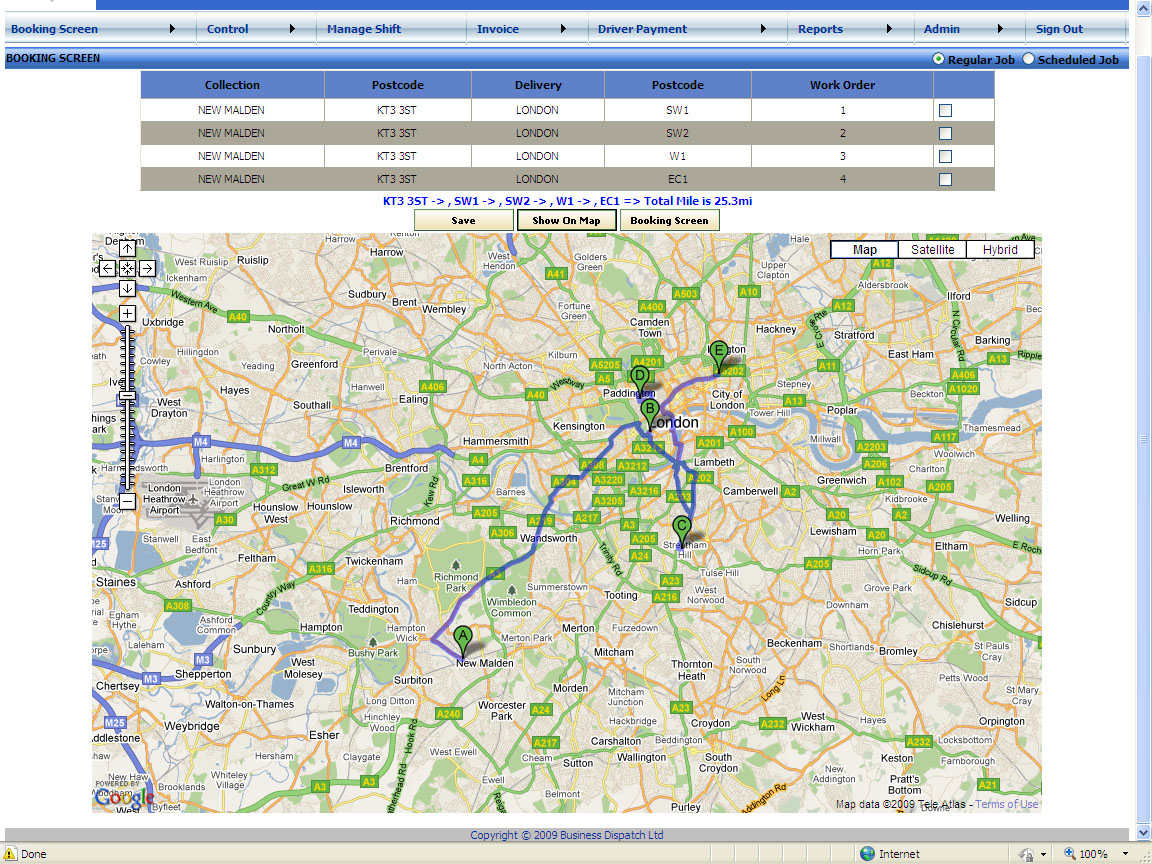This screenshot has height=864, width=1152.
Task: Click map marker B near London
Action: click(649, 414)
